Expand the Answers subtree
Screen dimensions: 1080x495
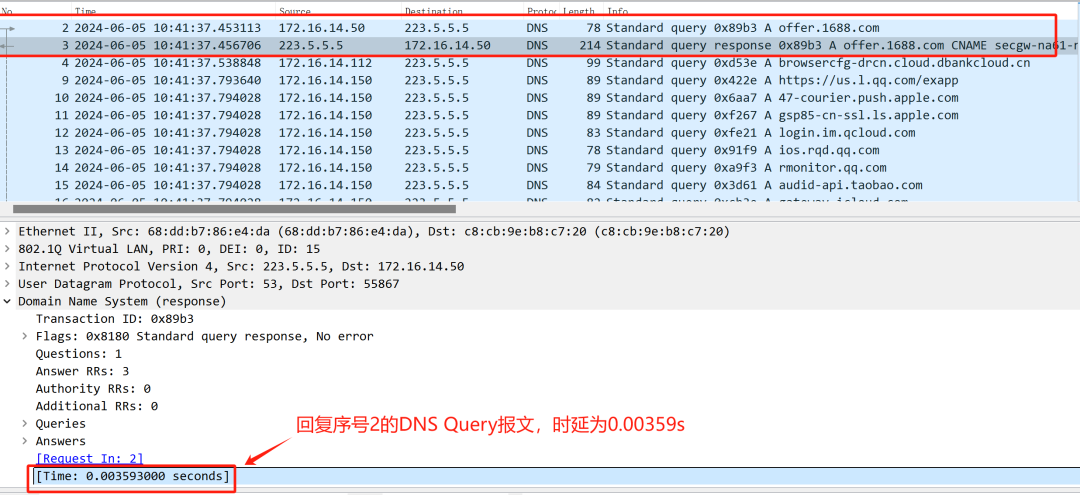(x=26, y=441)
